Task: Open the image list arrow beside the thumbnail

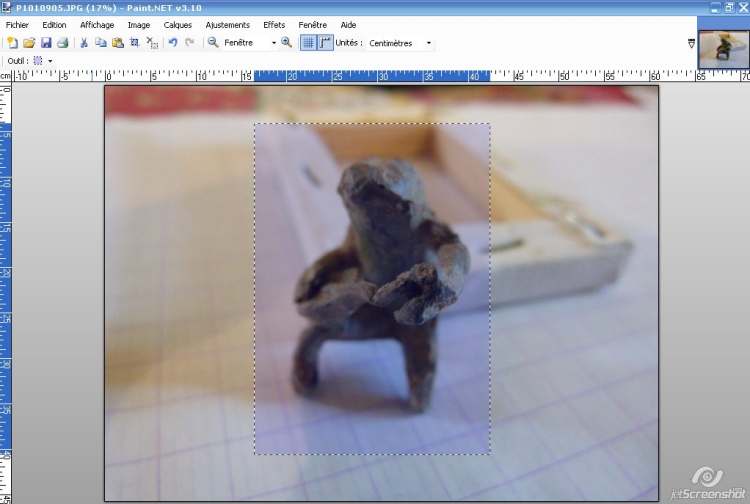Action: coord(692,44)
